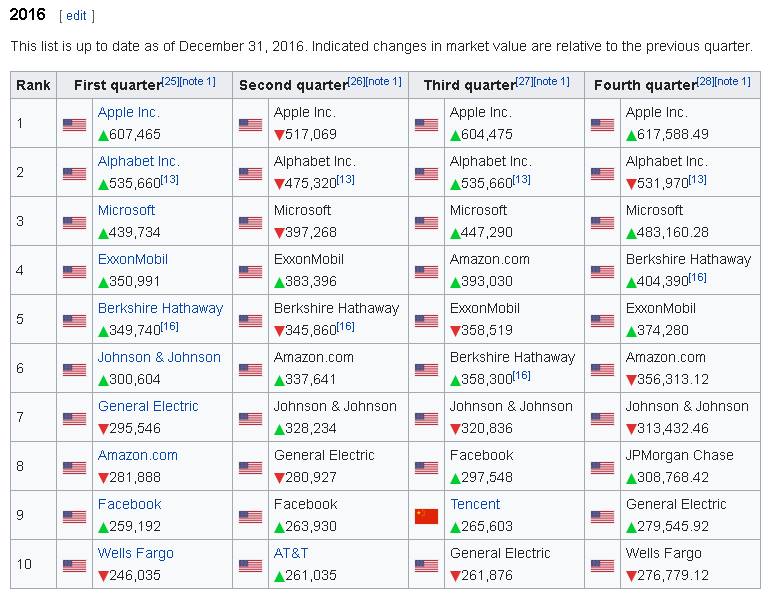Open note 1 on Fourth quarter header

tap(732, 81)
